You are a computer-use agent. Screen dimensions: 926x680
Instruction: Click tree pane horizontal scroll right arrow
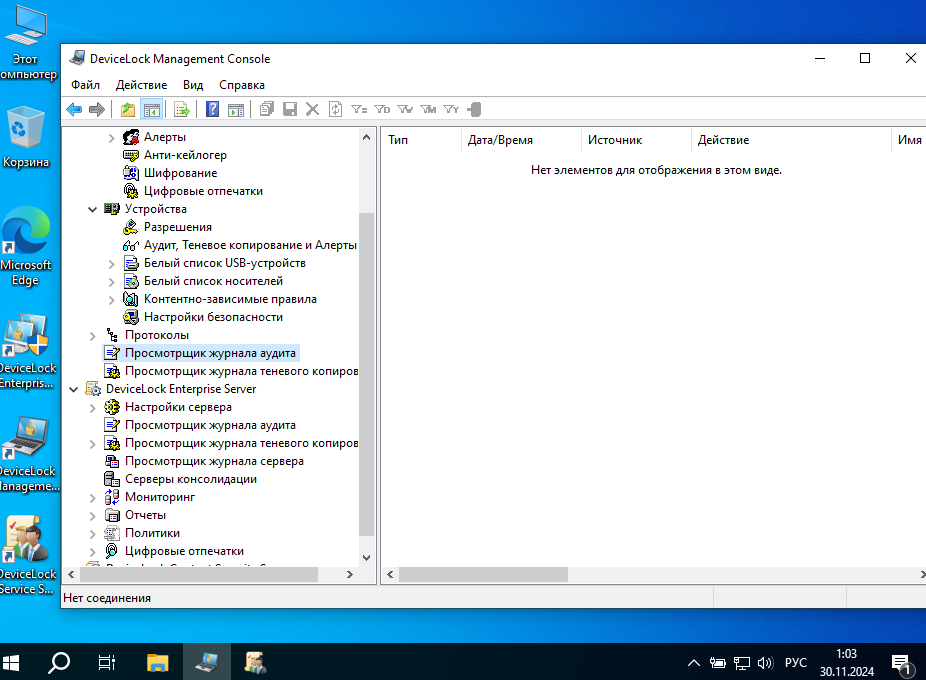coord(350,574)
